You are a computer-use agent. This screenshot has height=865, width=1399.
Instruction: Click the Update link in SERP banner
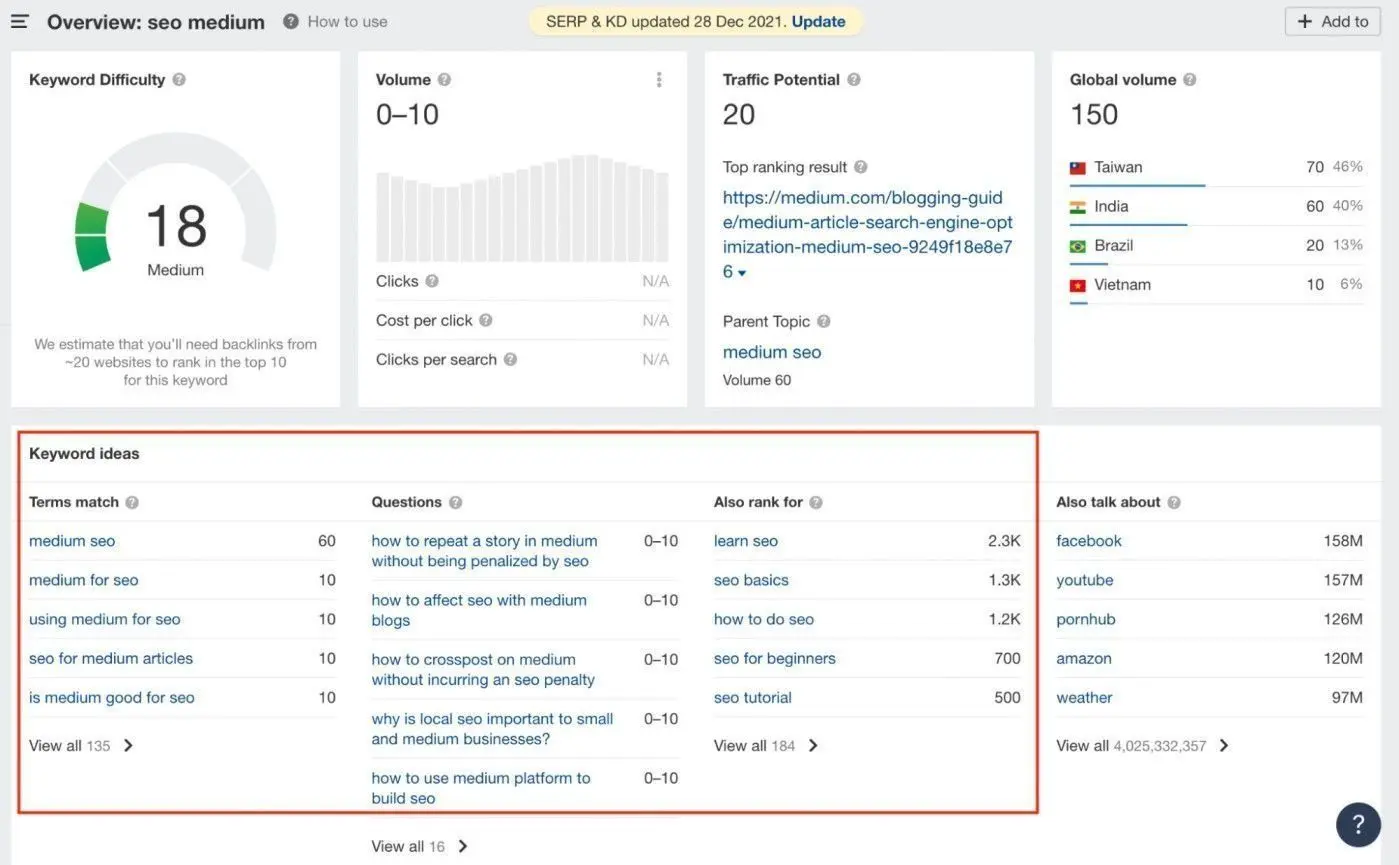(818, 21)
